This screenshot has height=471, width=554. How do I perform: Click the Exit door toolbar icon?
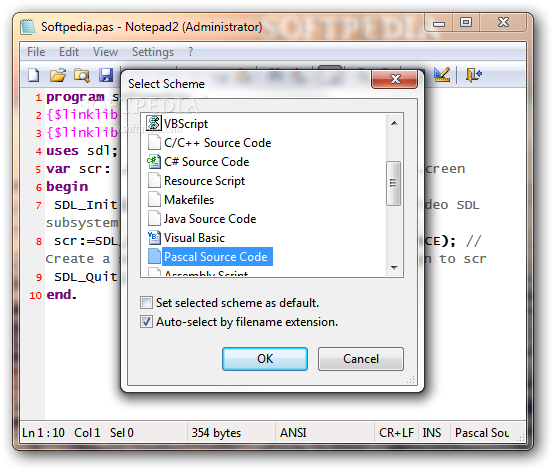473,75
